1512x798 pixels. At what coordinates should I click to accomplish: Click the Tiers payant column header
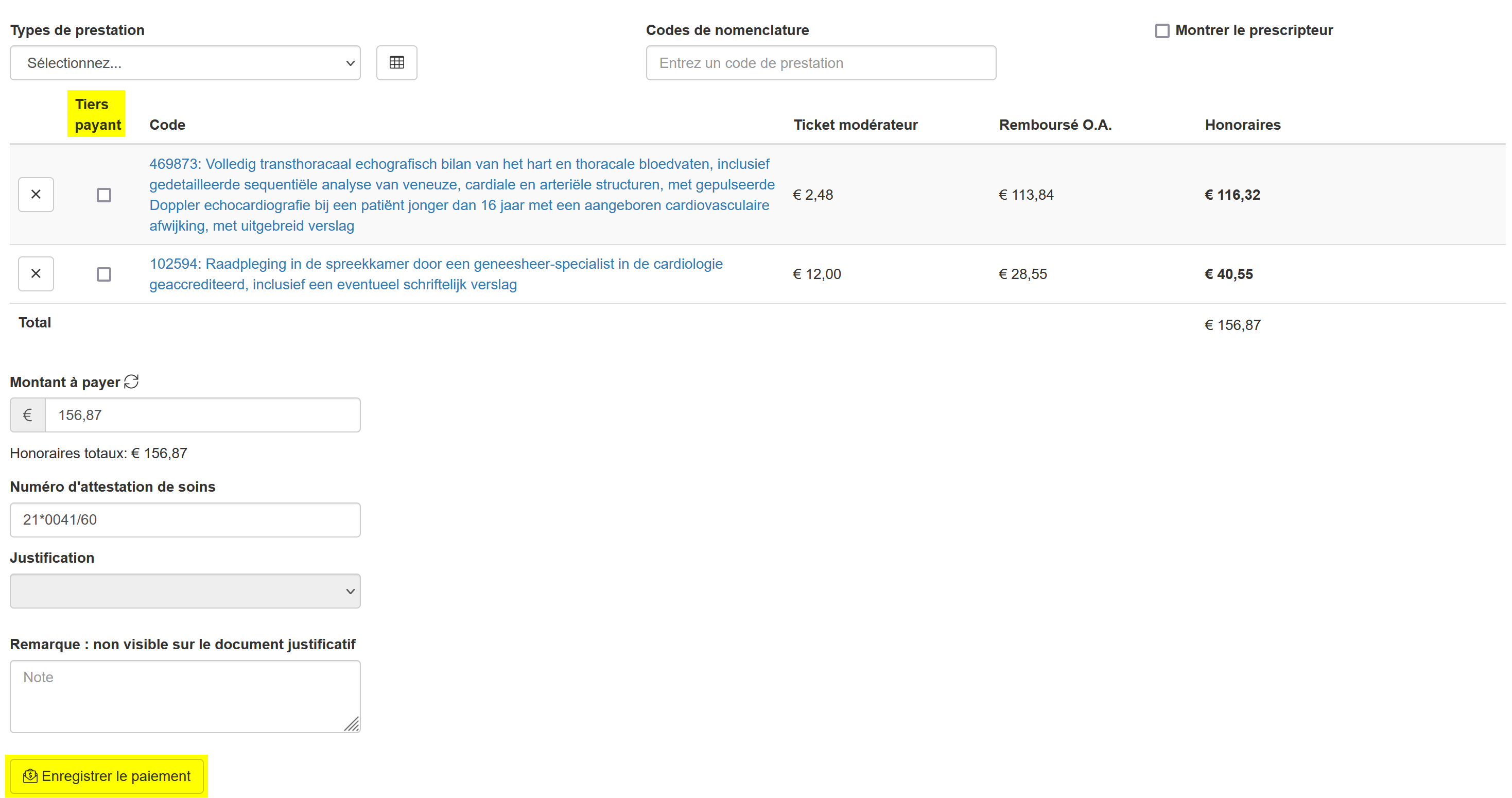point(97,114)
